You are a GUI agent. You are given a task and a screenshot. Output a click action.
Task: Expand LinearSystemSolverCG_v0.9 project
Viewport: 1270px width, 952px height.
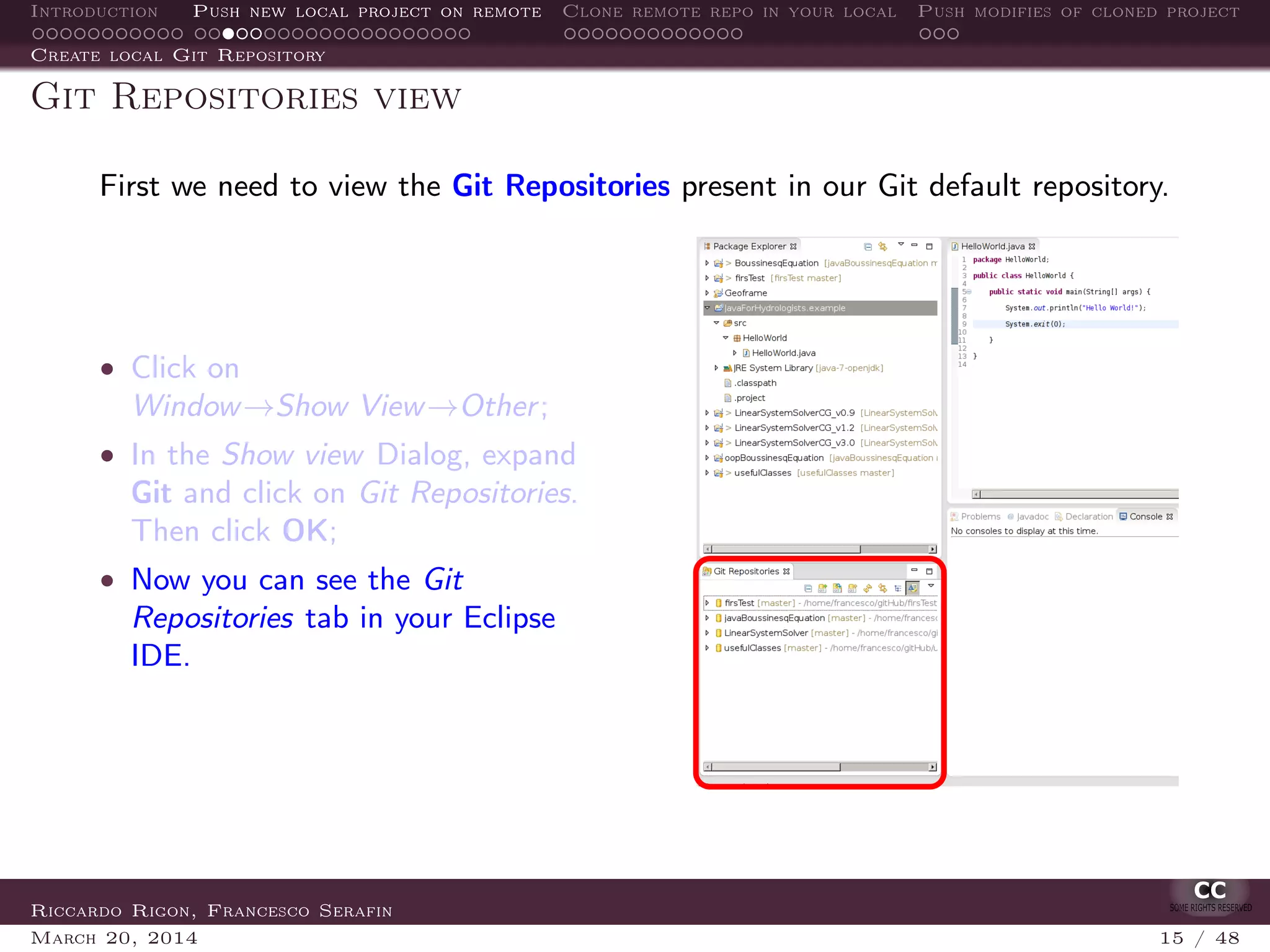707,413
